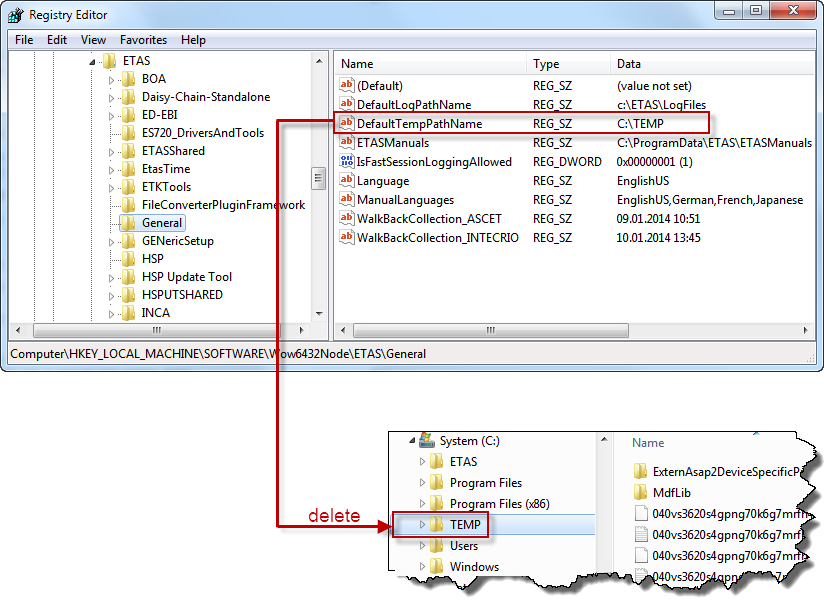Select the MdfLib folder icon
The height and width of the screenshot is (602, 824).
(x=641, y=492)
